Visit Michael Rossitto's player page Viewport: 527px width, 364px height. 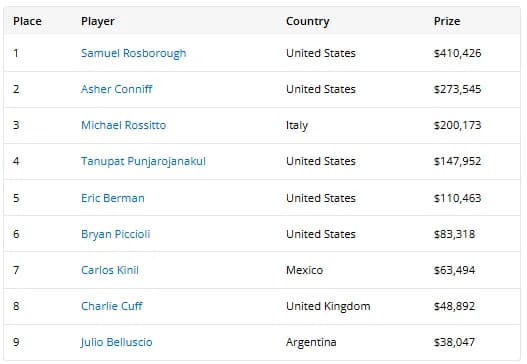click(123, 125)
